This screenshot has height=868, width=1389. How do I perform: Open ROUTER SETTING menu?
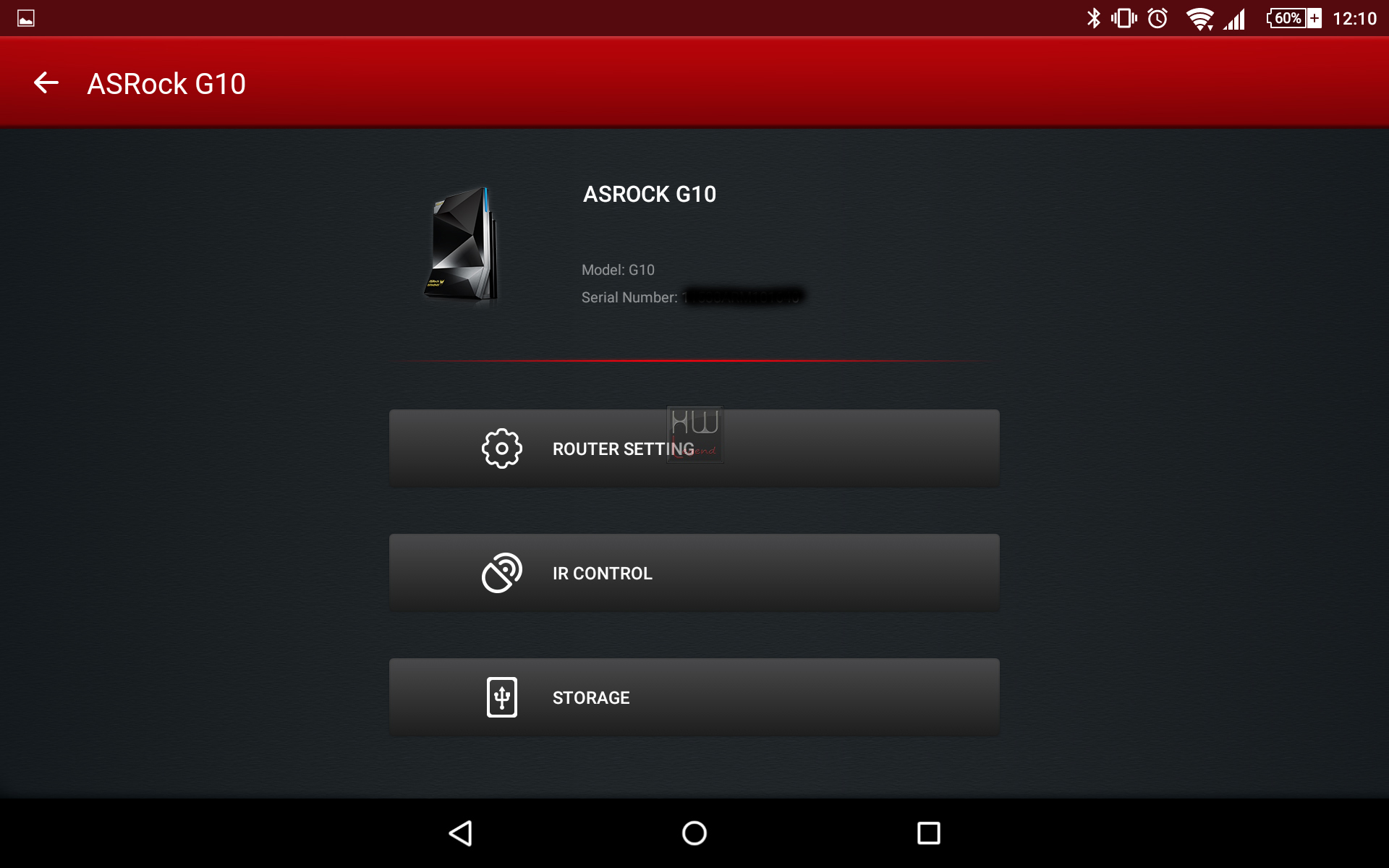click(694, 448)
